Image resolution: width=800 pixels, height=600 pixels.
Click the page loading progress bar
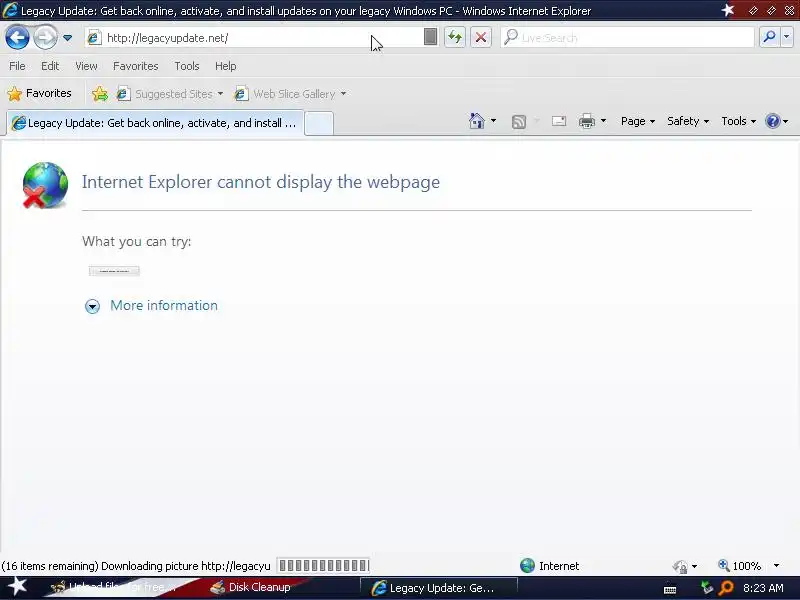coord(323,565)
